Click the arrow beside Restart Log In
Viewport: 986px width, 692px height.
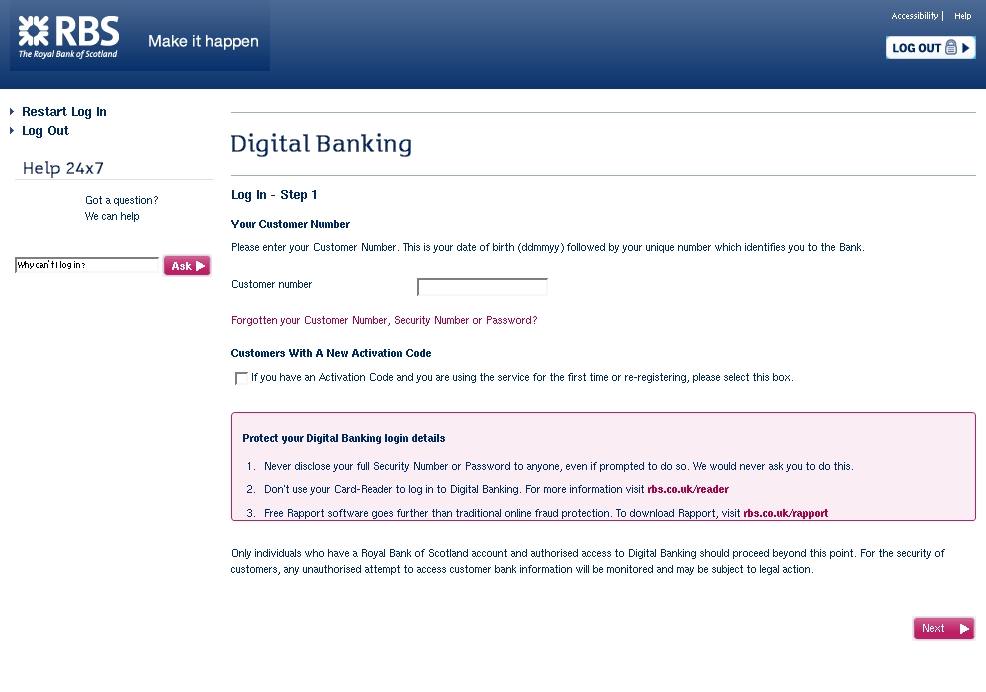pyautogui.click(x=12, y=111)
